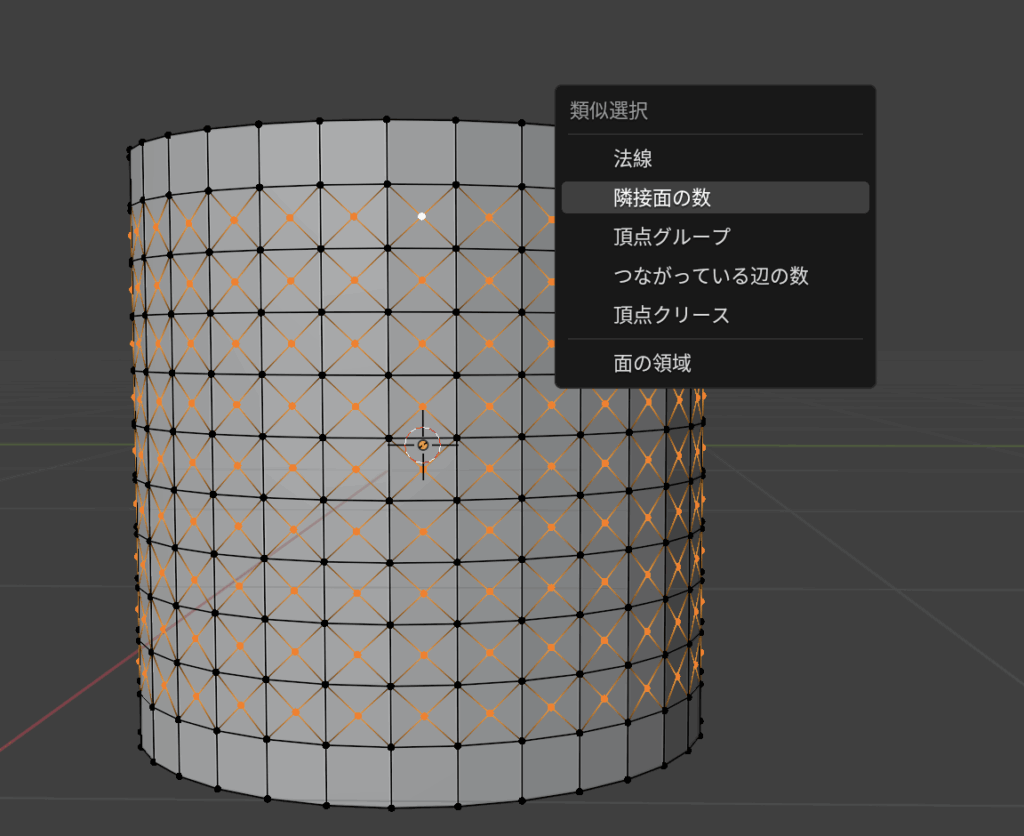This screenshot has width=1024, height=836.
Task: Click 頂点グループ menu item
Action: coord(671,237)
